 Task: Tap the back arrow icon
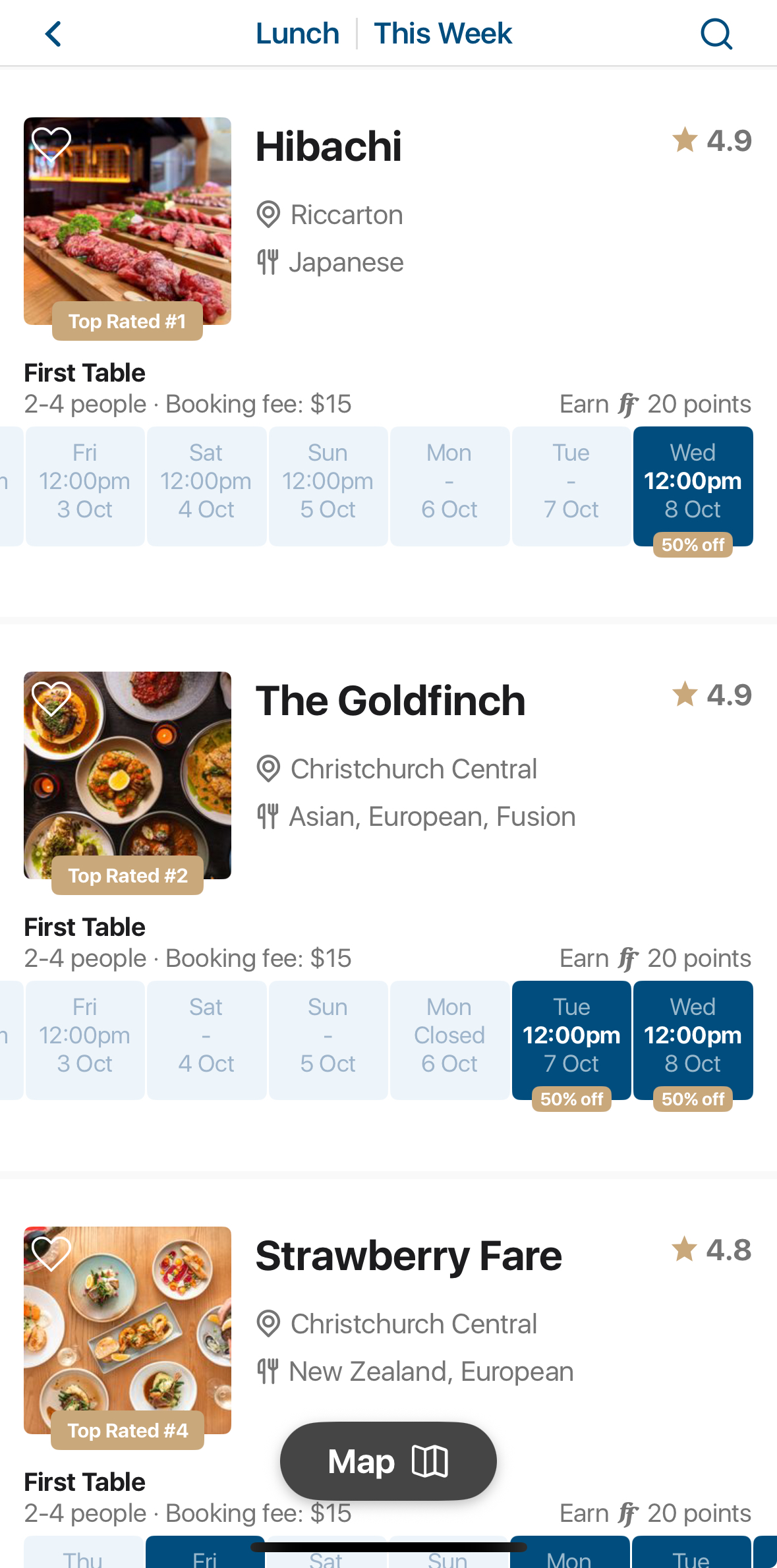click(x=53, y=34)
